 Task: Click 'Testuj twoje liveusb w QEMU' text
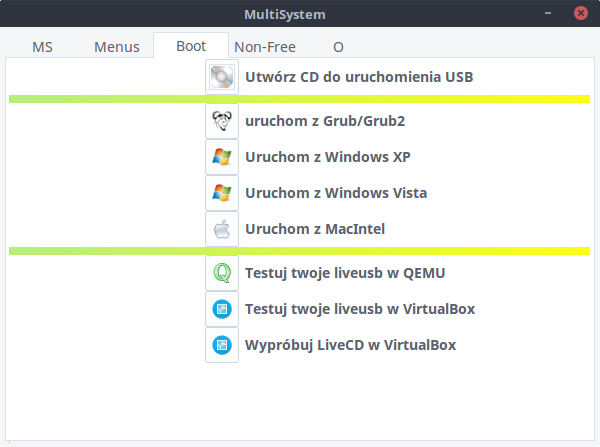point(345,273)
